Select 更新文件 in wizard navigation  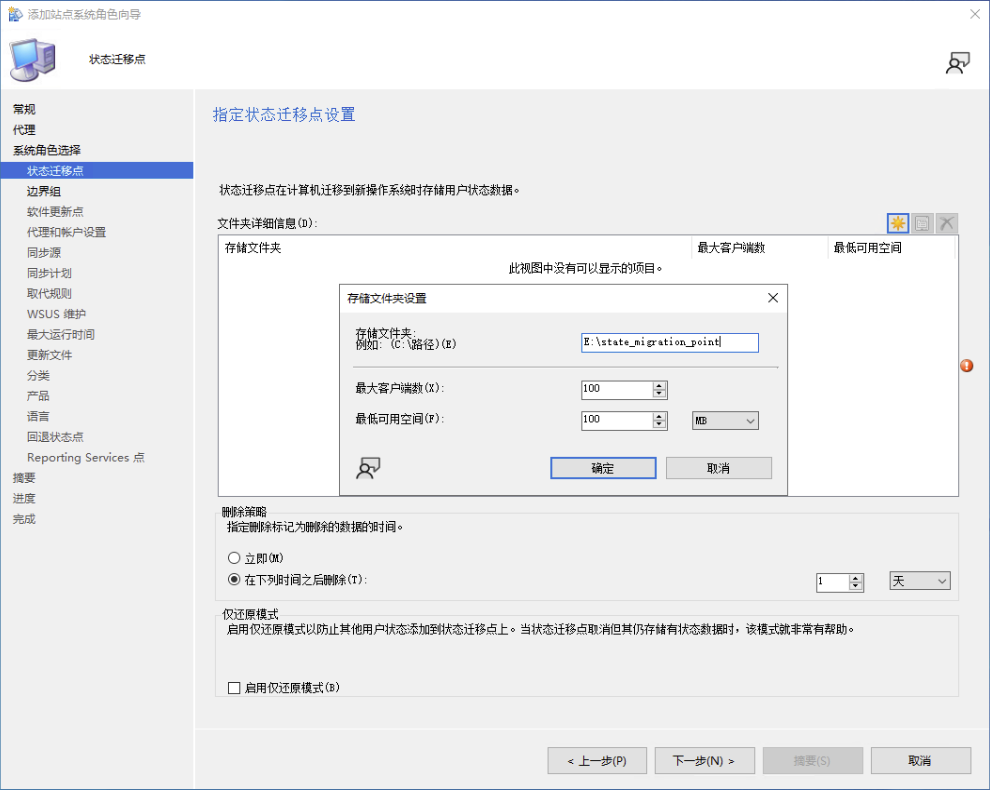(49, 355)
